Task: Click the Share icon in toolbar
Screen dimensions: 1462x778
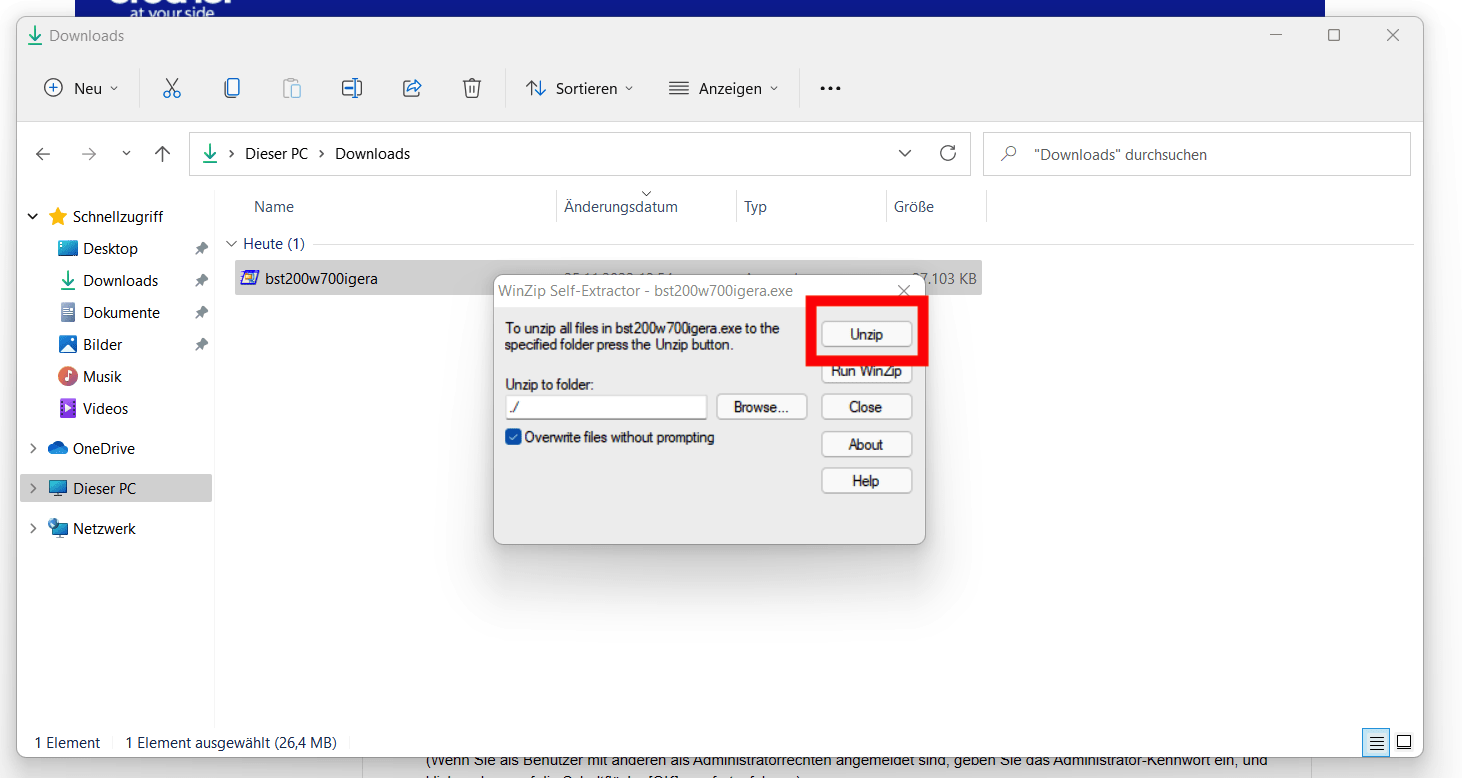Action: (x=412, y=88)
